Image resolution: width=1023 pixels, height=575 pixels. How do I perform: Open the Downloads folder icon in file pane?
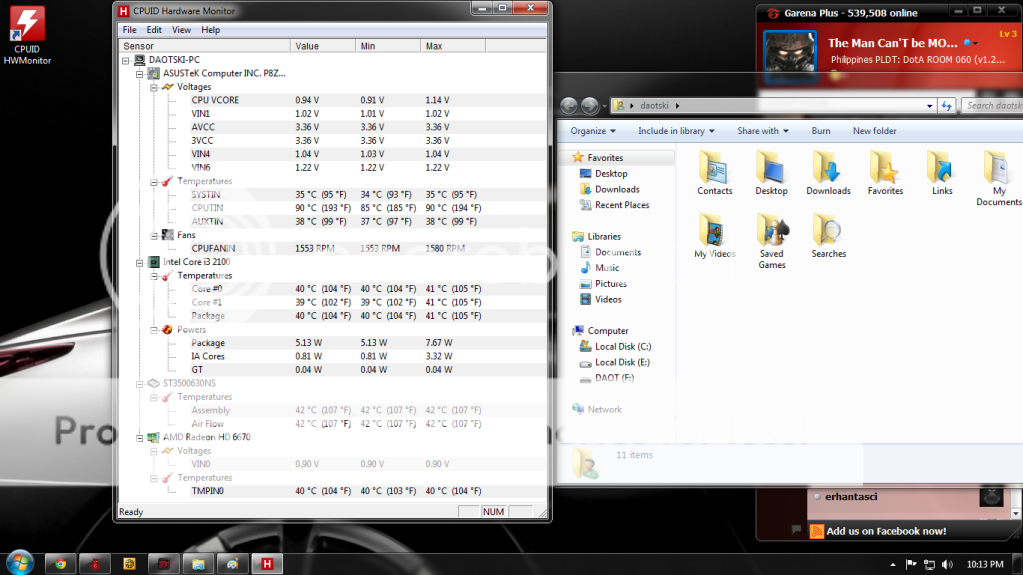click(828, 173)
